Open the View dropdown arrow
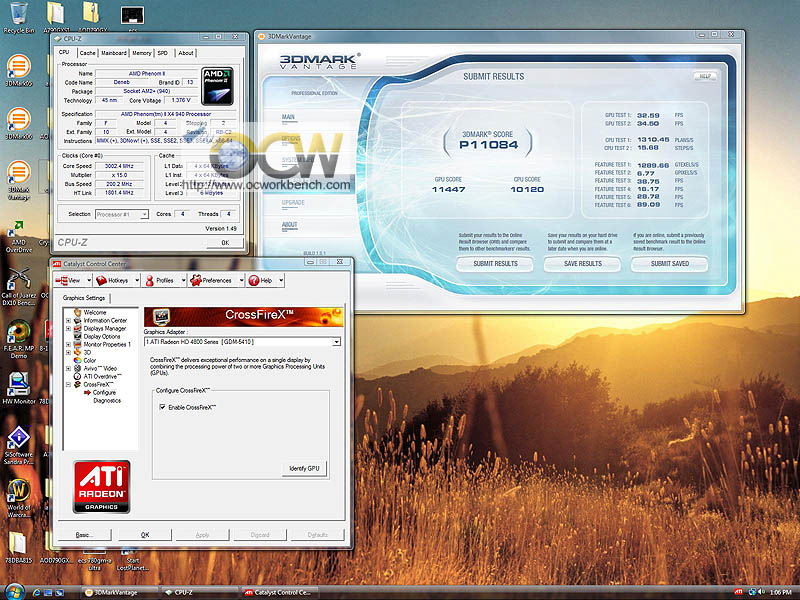 point(89,280)
